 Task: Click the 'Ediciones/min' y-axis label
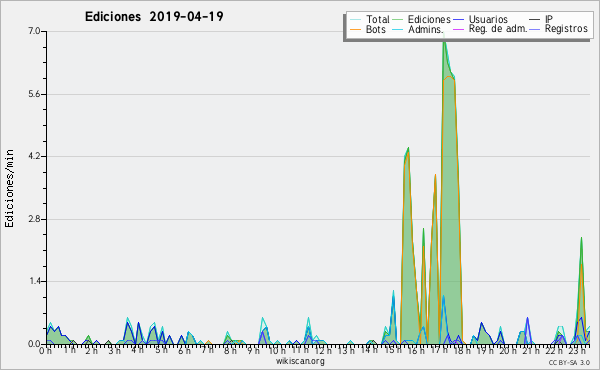(9, 188)
